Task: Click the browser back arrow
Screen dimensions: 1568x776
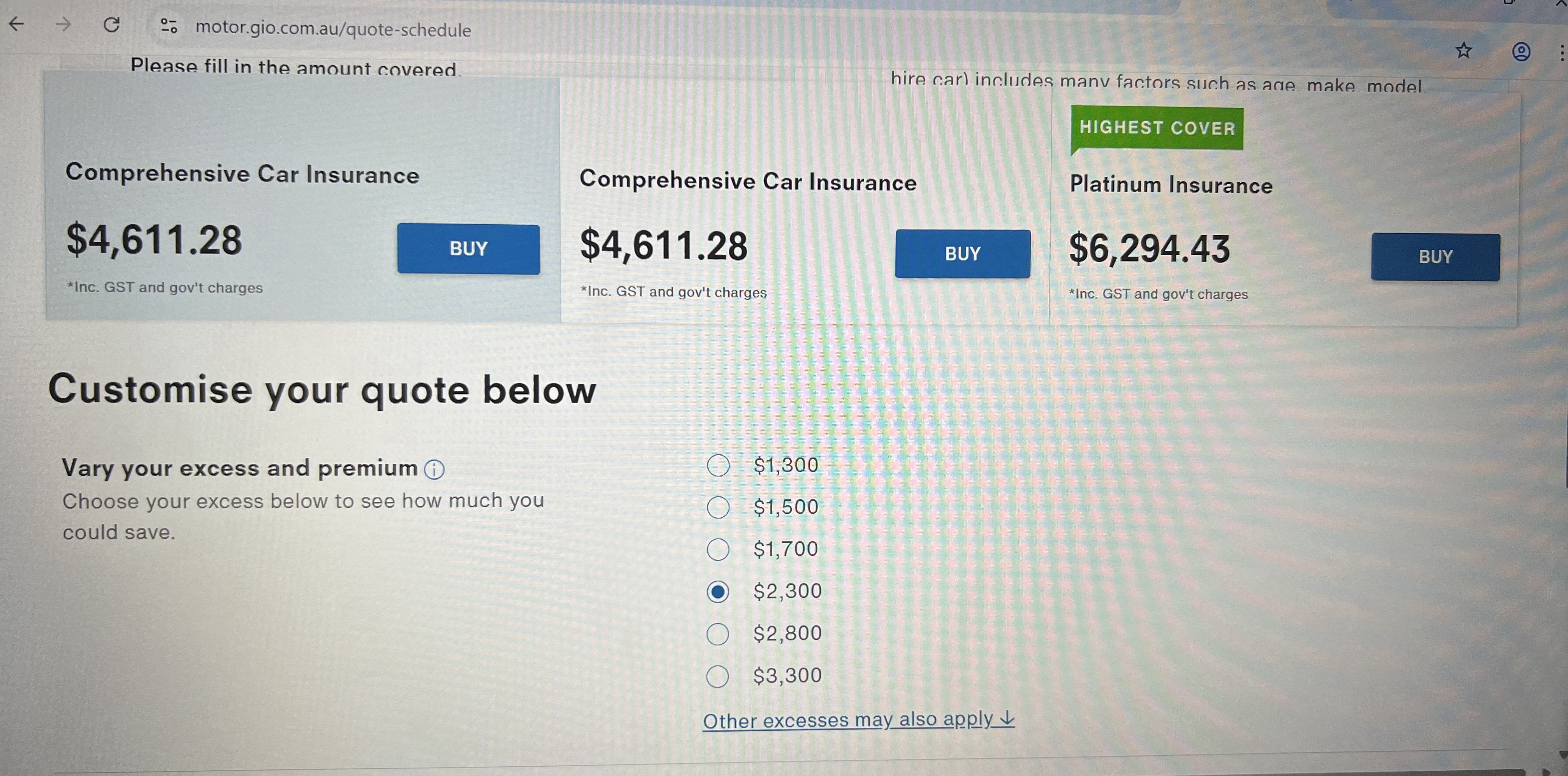Action: pos(17,25)
